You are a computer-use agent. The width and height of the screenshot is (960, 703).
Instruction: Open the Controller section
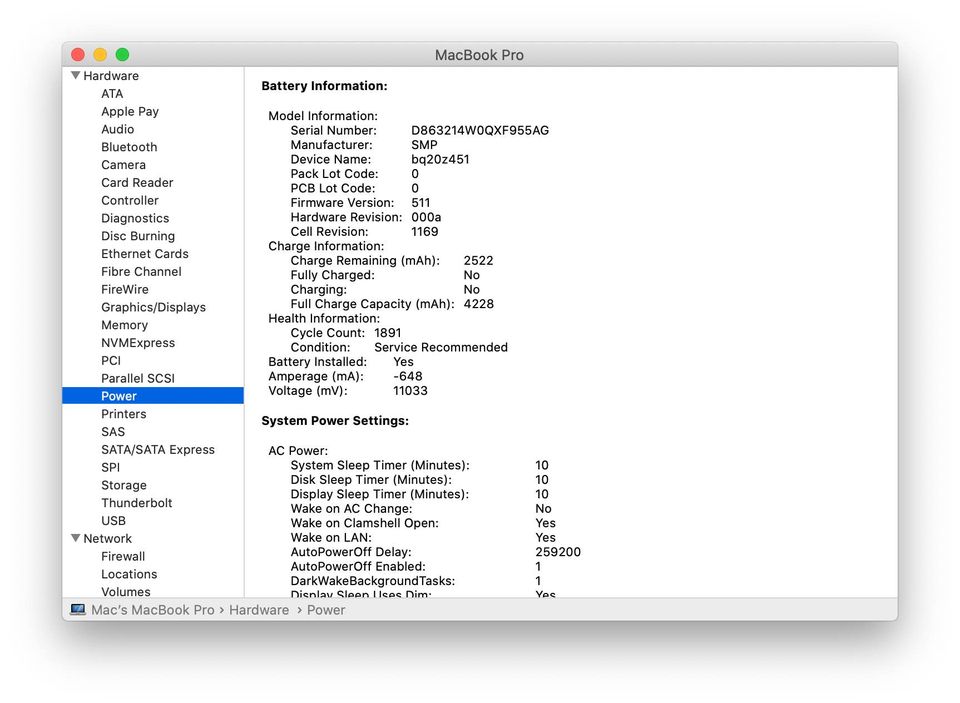click(130, 200)
